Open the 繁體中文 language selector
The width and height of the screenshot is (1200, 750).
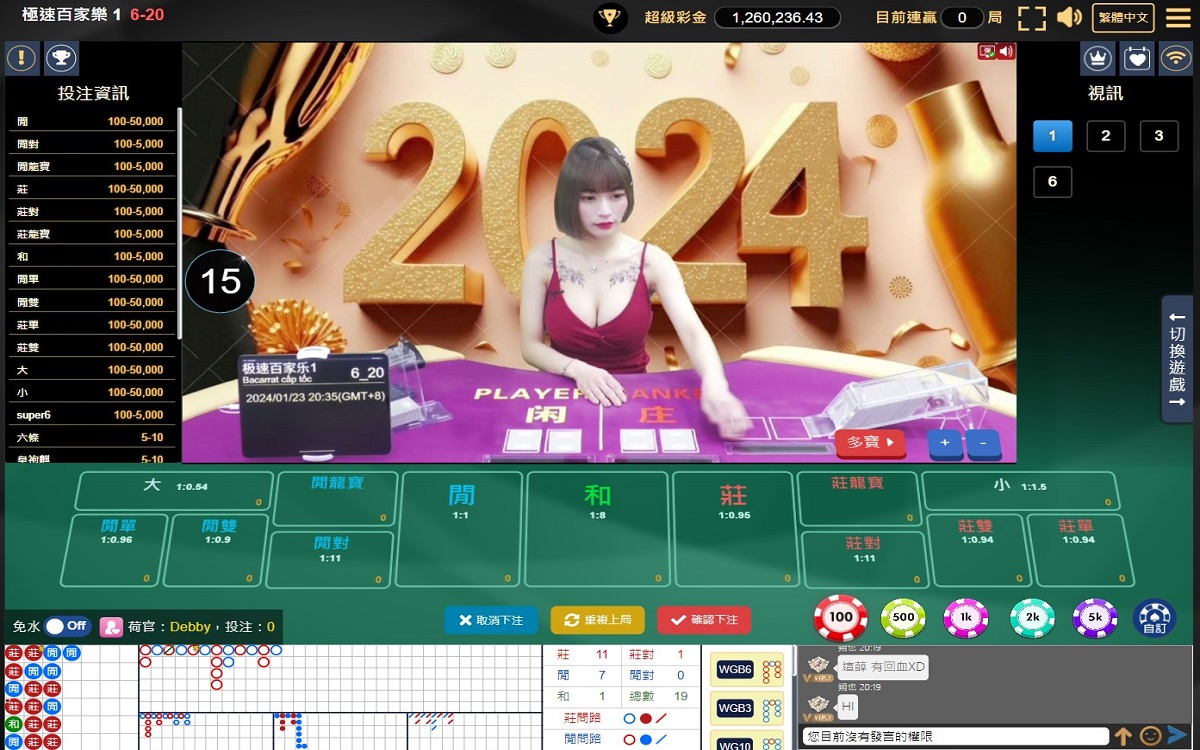(x=1123, y=17)
